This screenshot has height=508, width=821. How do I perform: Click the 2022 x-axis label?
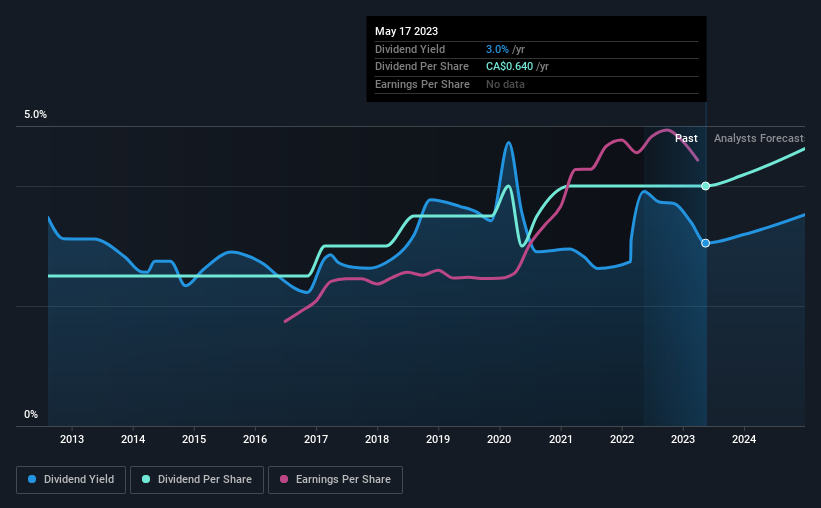tap(622, 439)
